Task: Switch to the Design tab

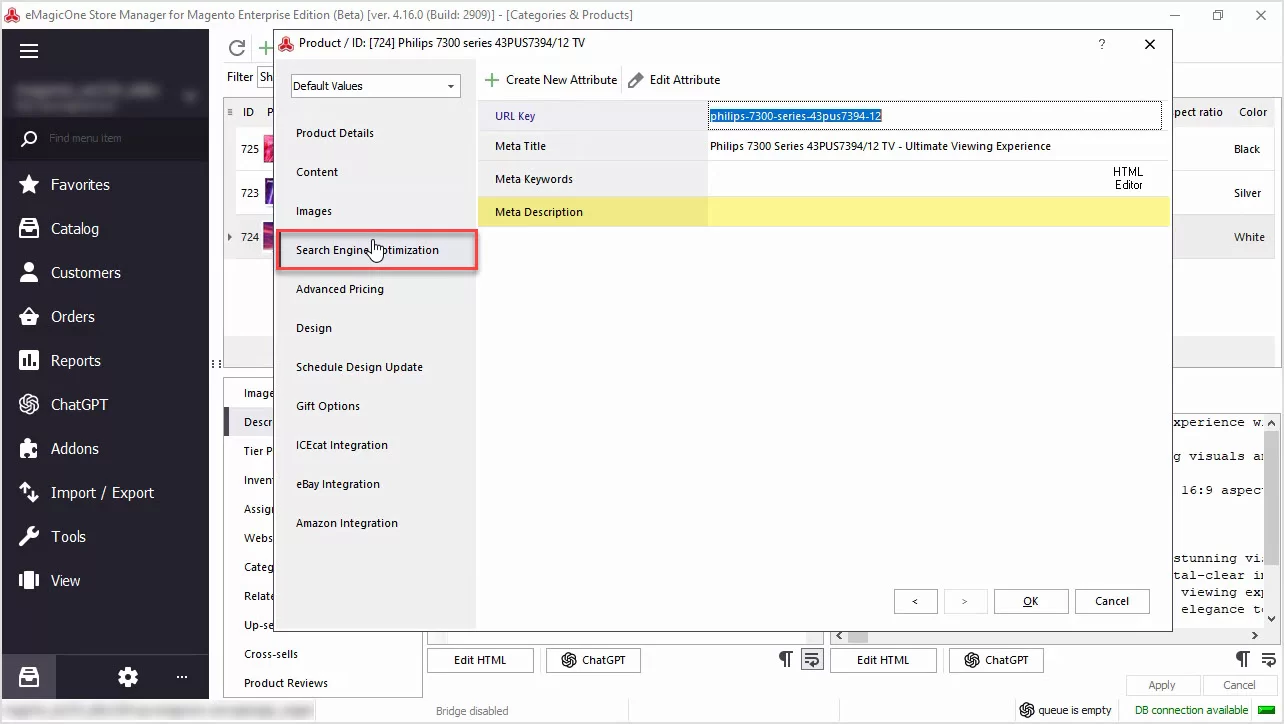Action: [x=314, y=328]
